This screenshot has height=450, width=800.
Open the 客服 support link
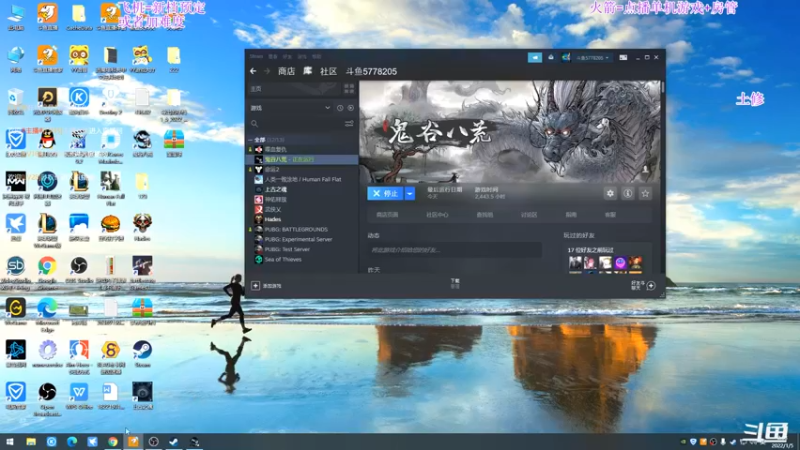coord(610,215)
